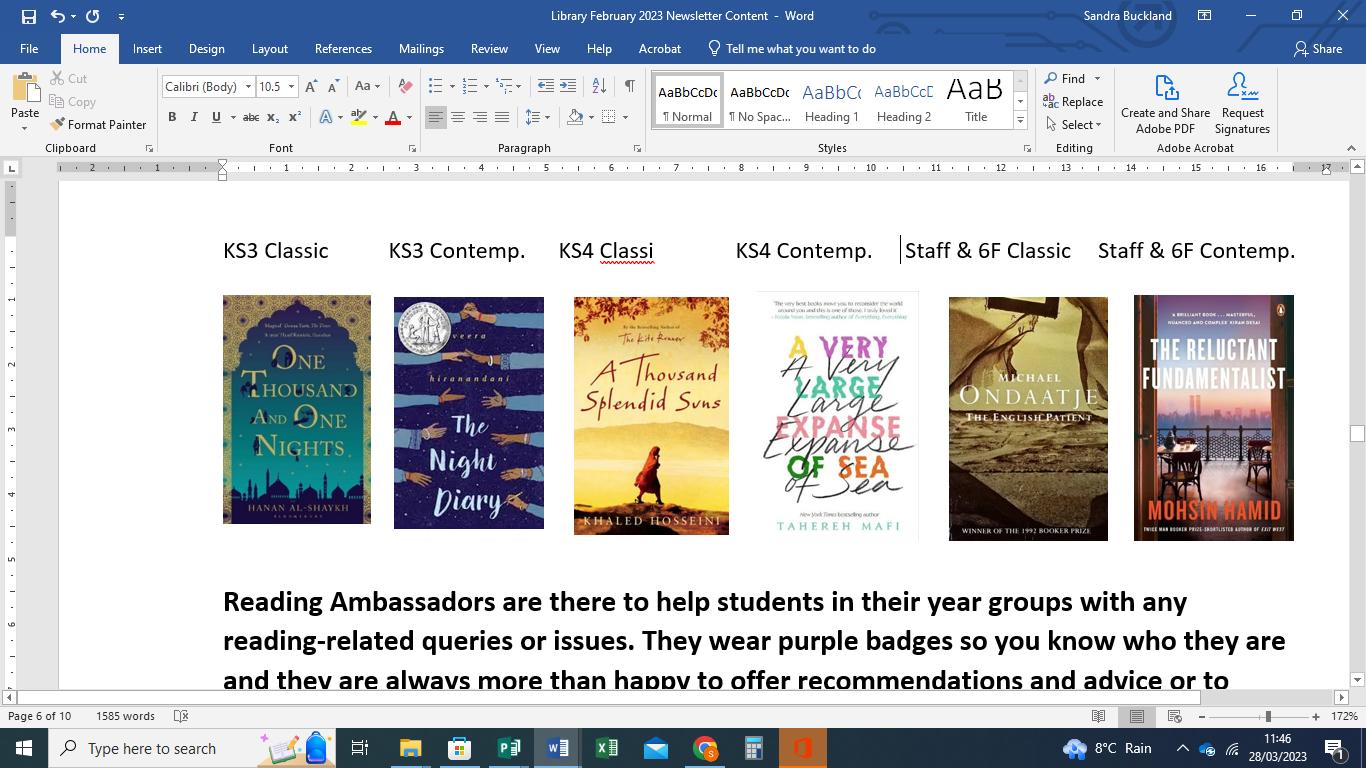Open the font size 10.5 dropdown
Screen dimensions: 1366x768
coord(291,87)
